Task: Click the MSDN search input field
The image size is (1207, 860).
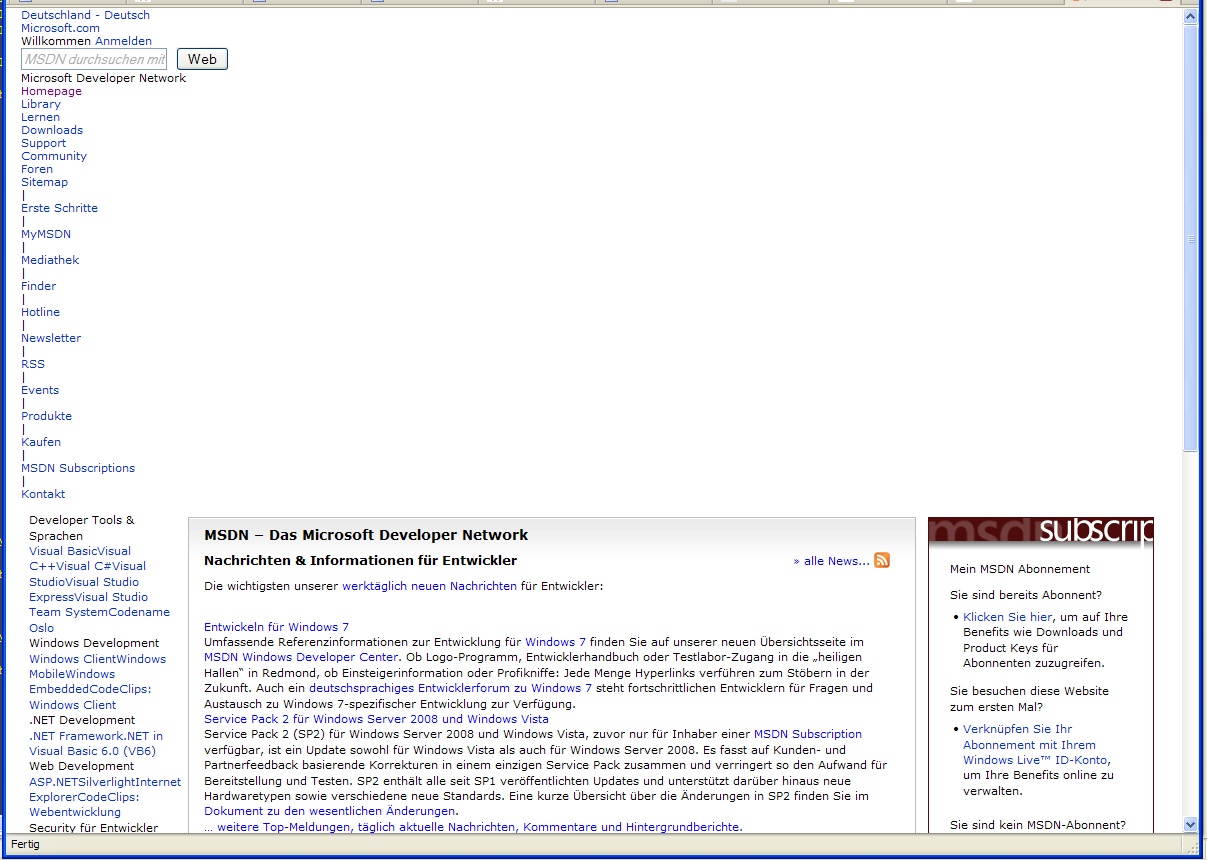Action: point(94,59)
